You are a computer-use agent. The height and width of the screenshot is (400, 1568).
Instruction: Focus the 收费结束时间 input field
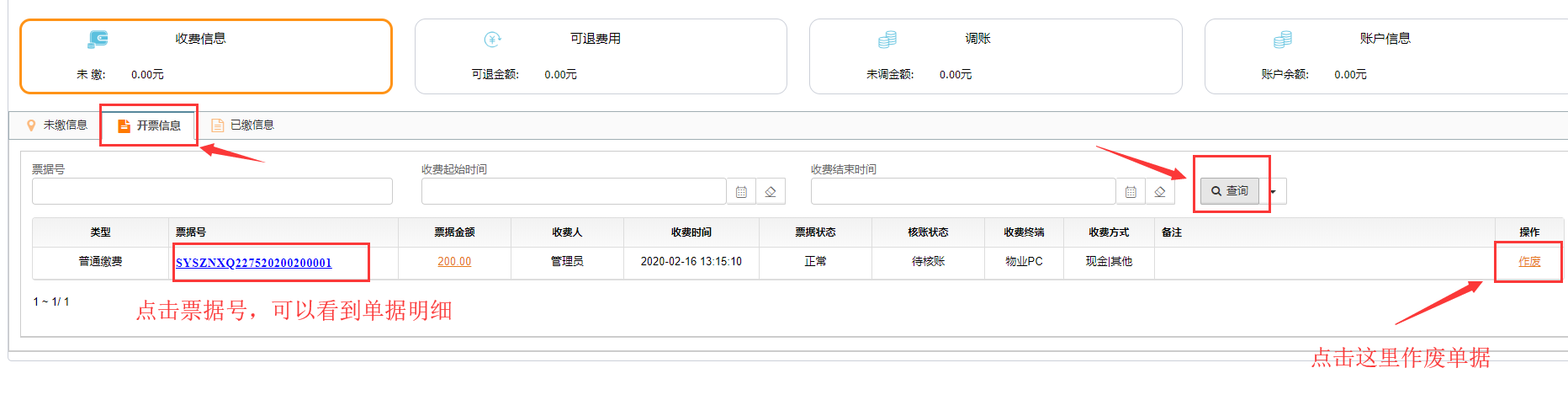click(x=963, y=191)
